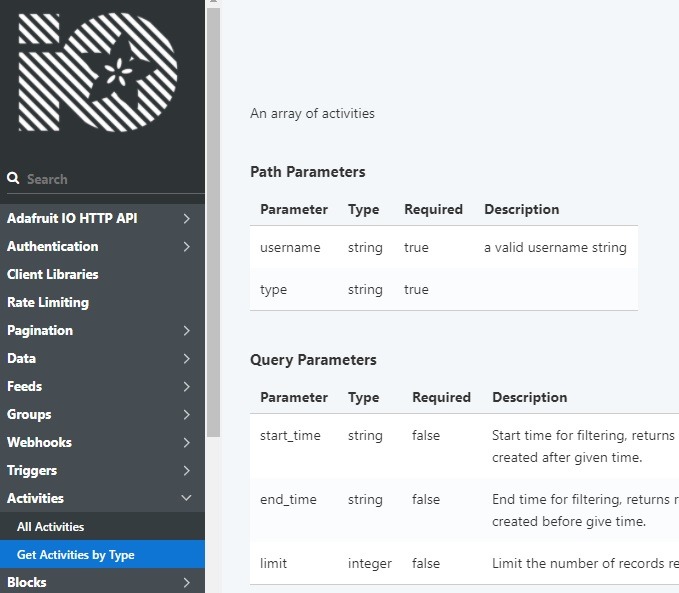Click the Path Parameters heading

pos(308,172)
